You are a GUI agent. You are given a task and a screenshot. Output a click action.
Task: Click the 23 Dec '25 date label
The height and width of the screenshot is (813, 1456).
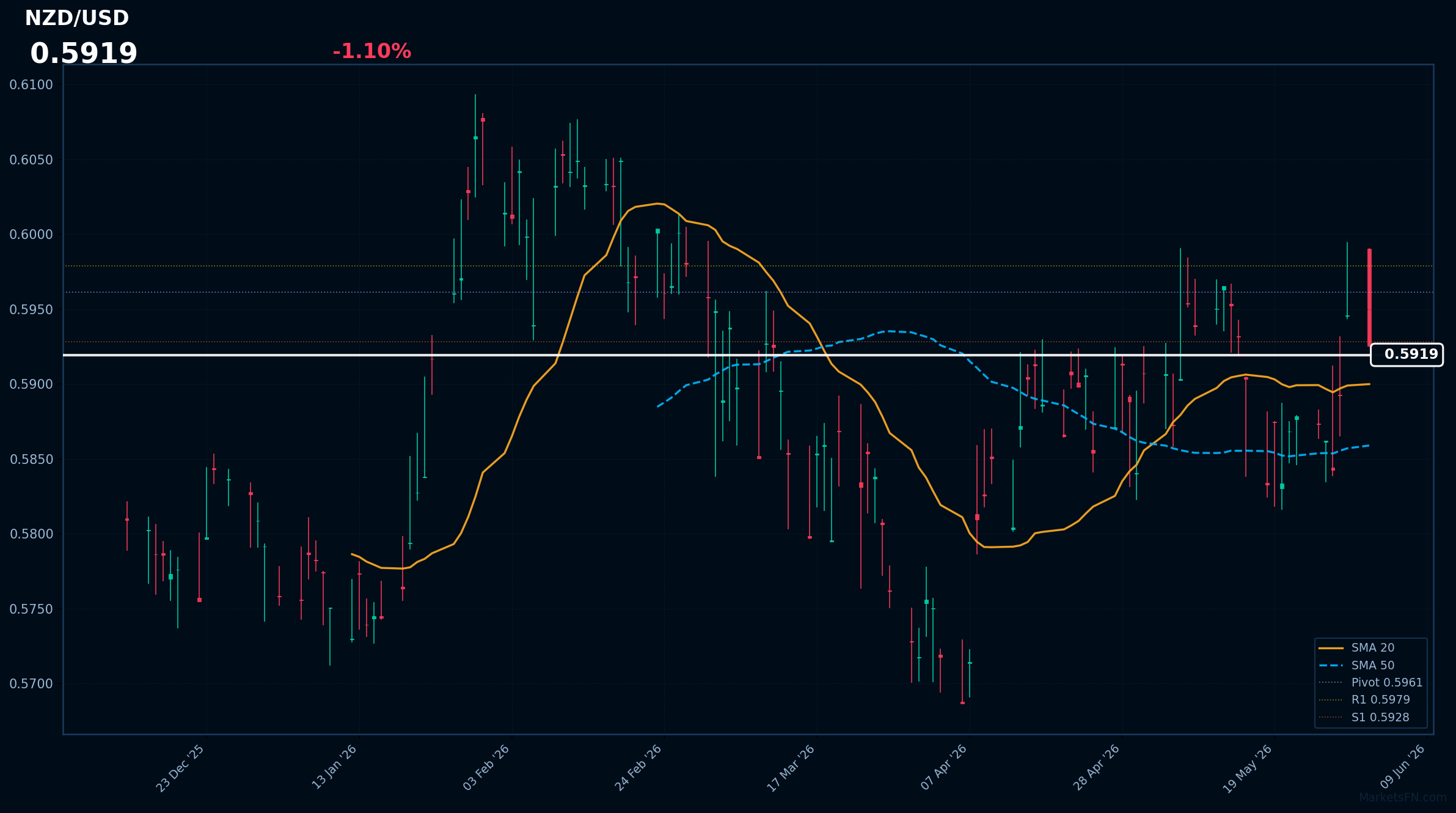pos(180,768)
